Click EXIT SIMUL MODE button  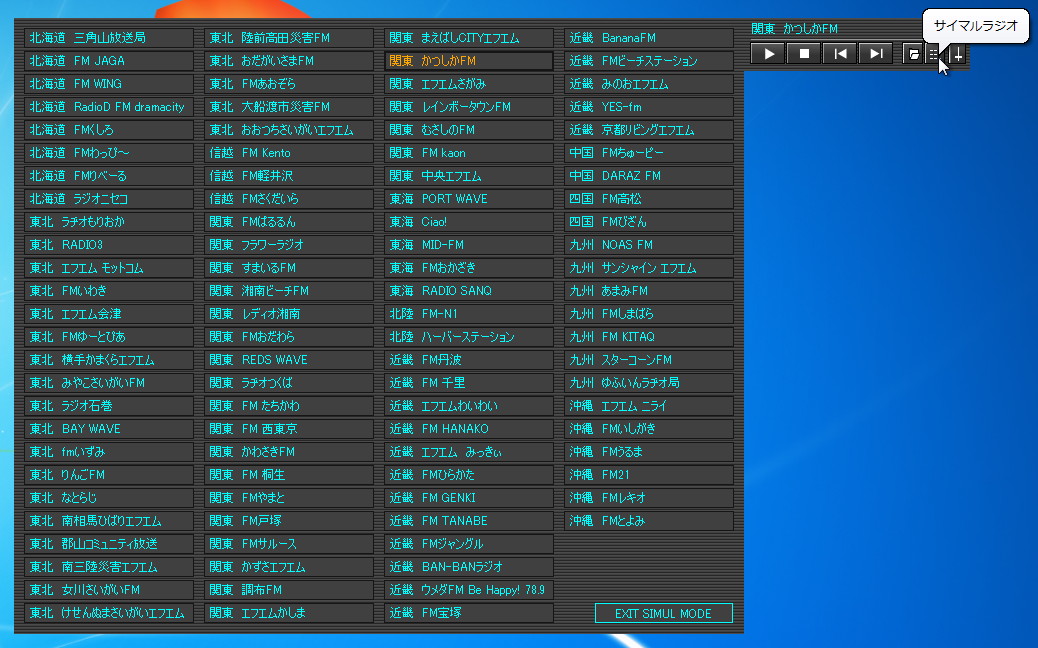pos(663,614)
